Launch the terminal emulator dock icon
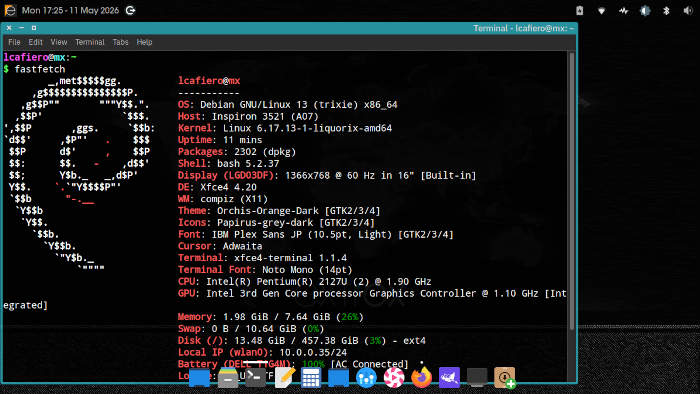700x394 pixels. pos(255,378)
